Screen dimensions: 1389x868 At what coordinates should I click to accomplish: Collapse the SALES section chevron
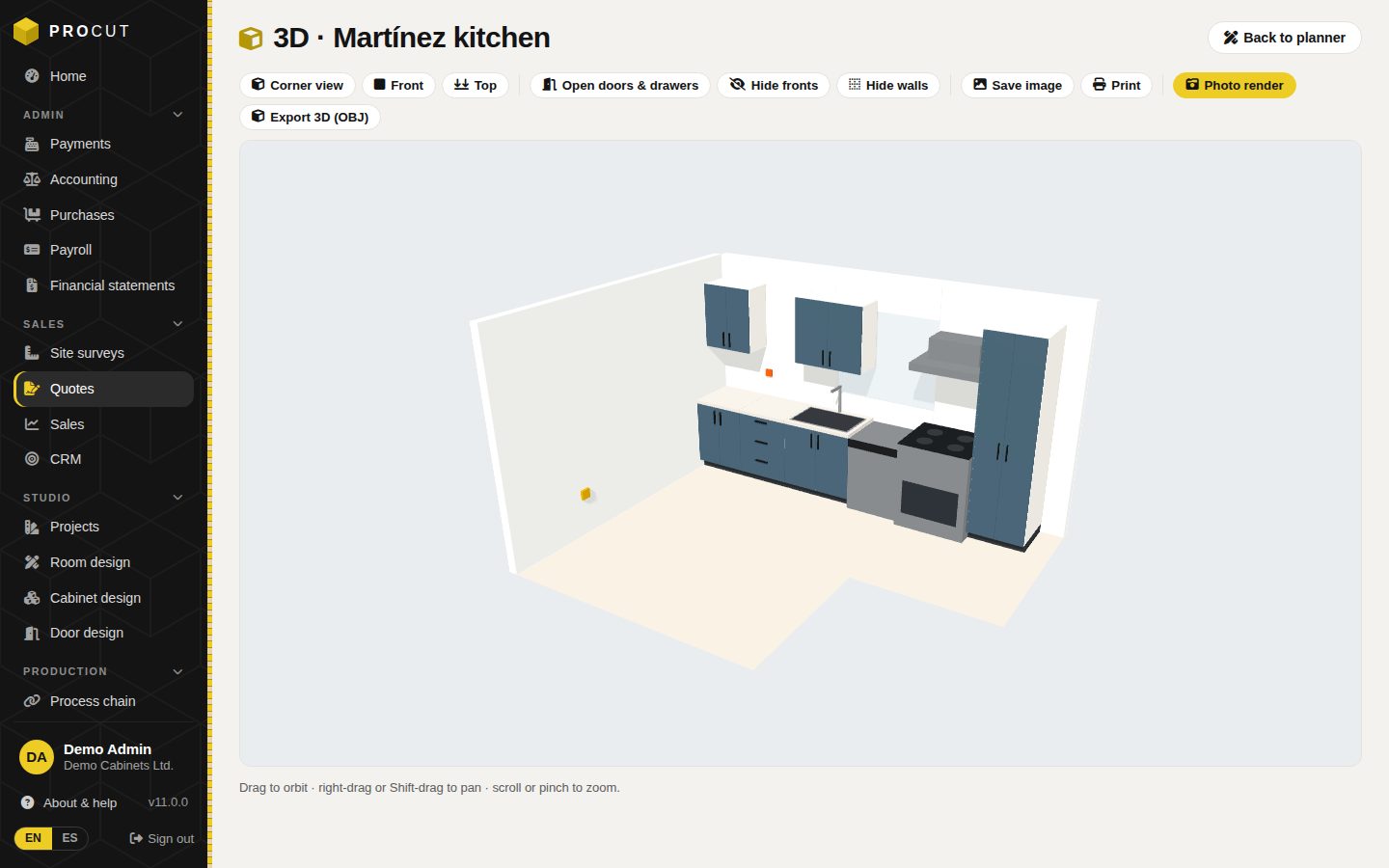coord(177,324)
